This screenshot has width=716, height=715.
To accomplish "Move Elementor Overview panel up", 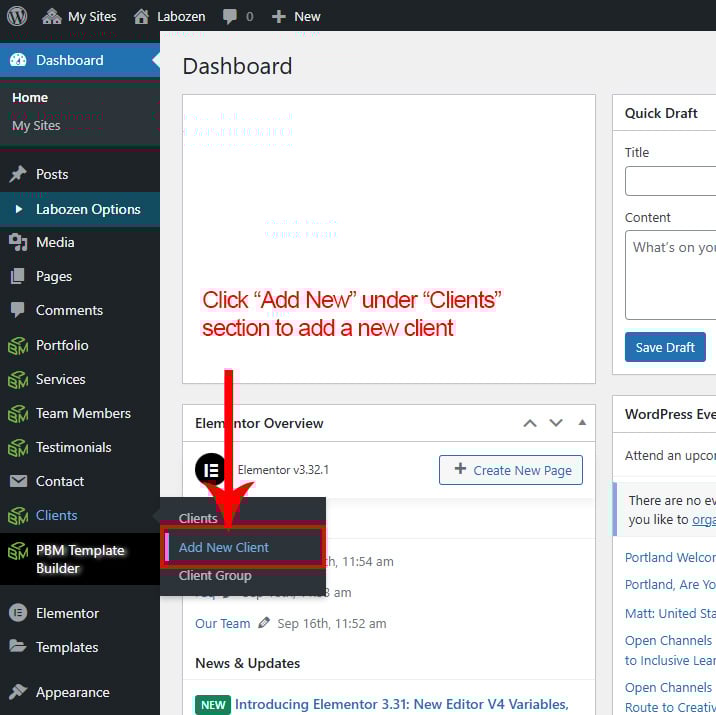I will [x=530, y=423].
